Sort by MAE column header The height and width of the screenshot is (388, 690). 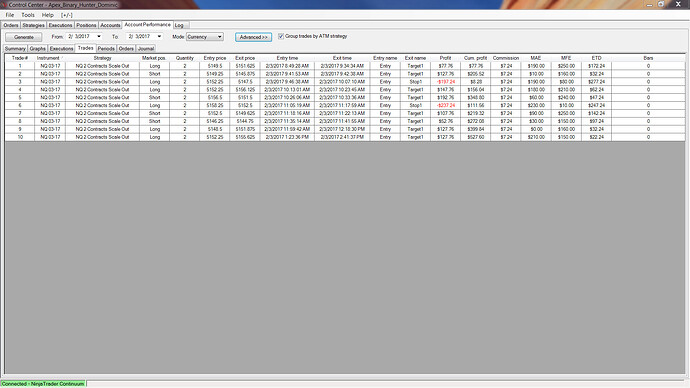[536, 58]
